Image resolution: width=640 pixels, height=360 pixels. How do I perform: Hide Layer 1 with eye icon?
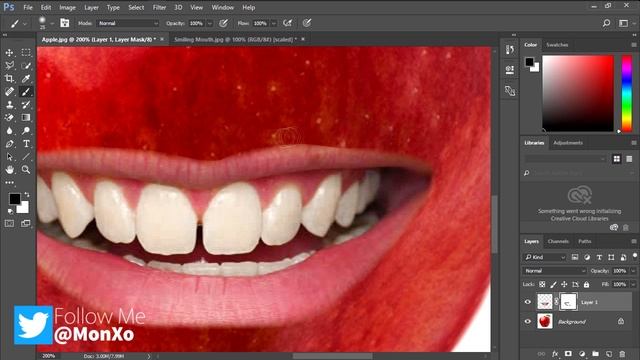tap(528, 302)
